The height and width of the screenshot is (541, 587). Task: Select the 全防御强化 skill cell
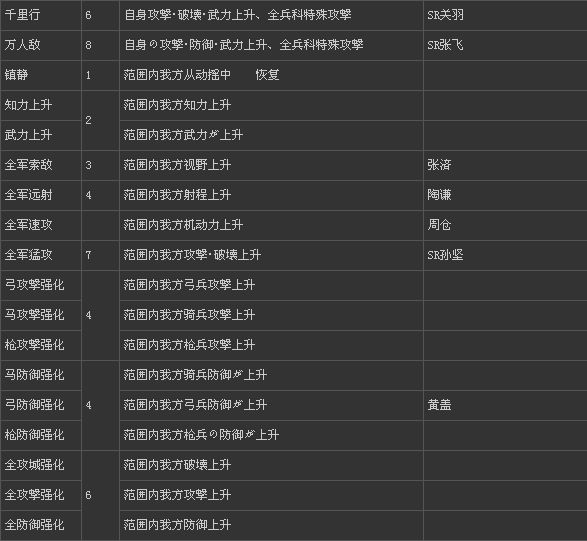41,525
